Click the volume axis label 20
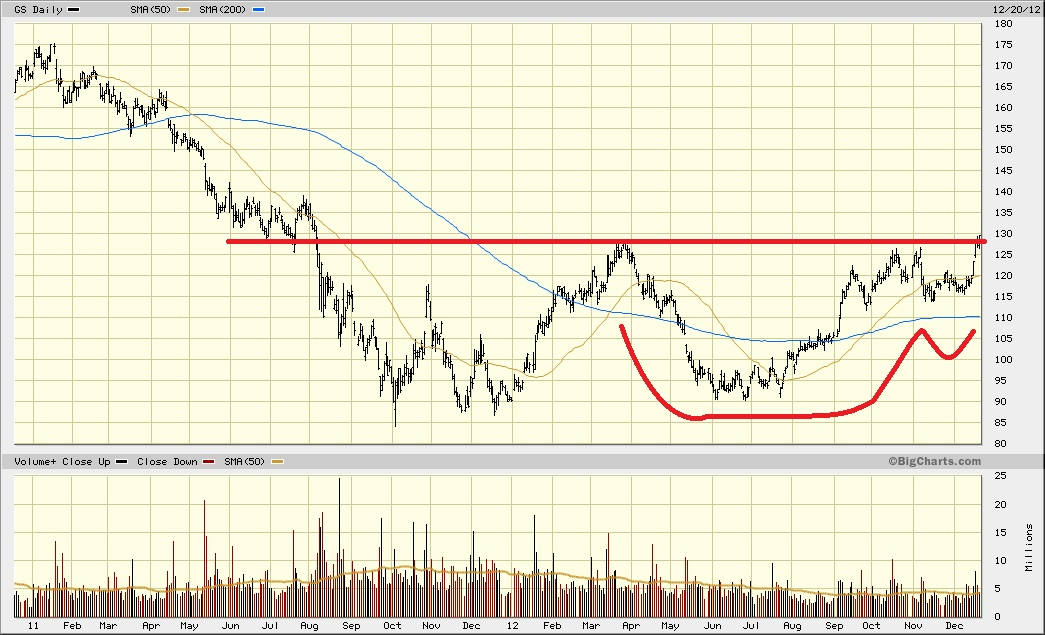Viewport: 1045px width, 635px height. (x=1000, y=504)
